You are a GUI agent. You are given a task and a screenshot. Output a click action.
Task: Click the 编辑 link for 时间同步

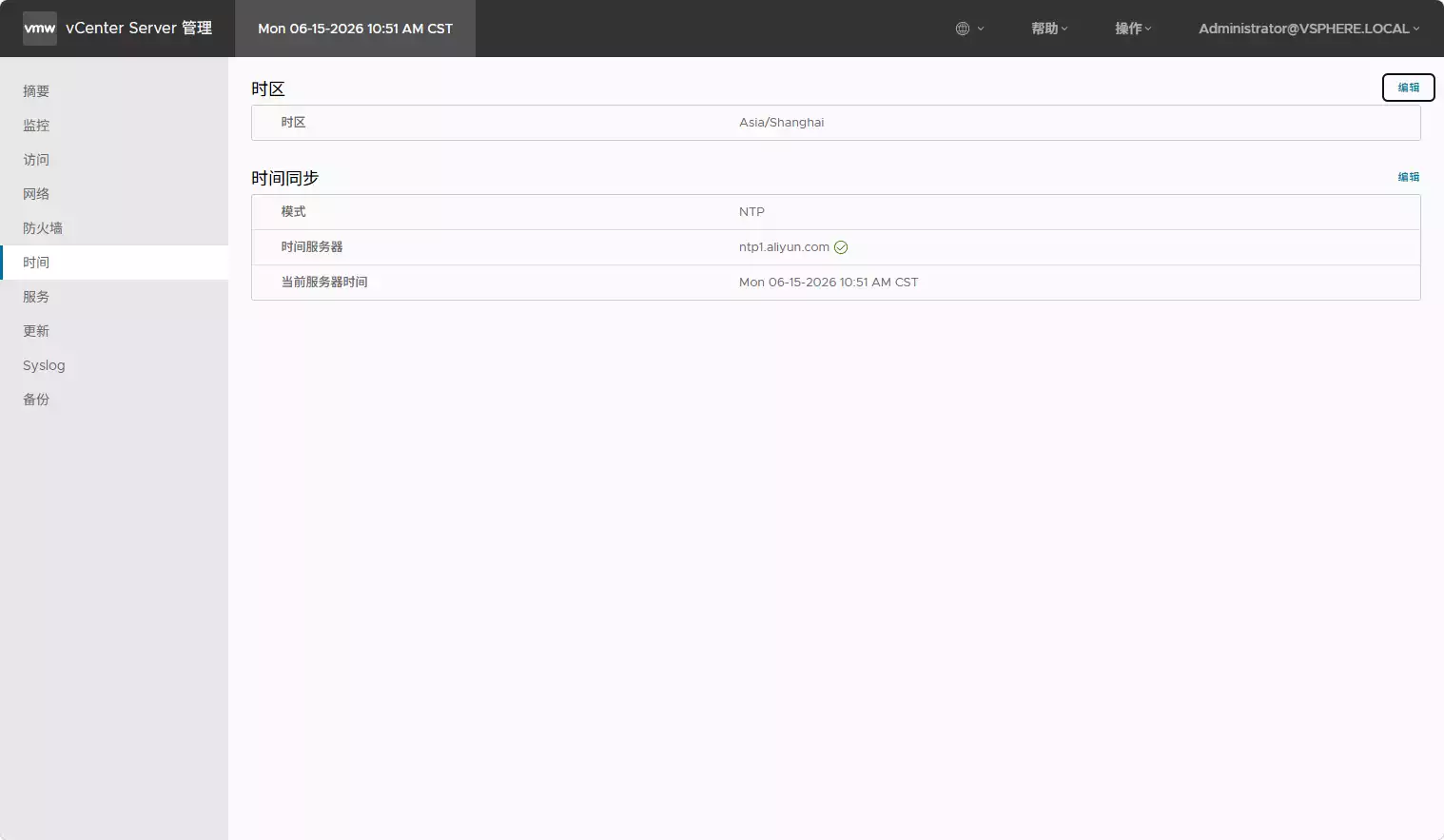click(1408, 177)
